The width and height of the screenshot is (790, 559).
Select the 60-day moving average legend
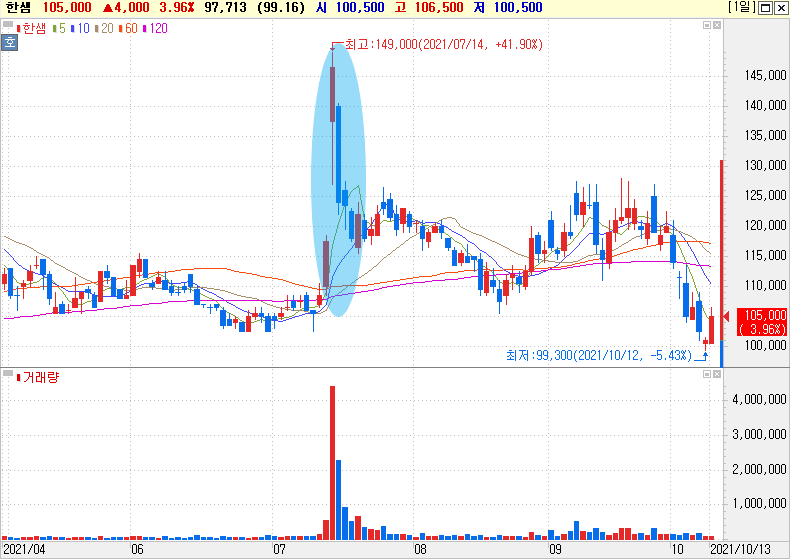tap(128, 29)
